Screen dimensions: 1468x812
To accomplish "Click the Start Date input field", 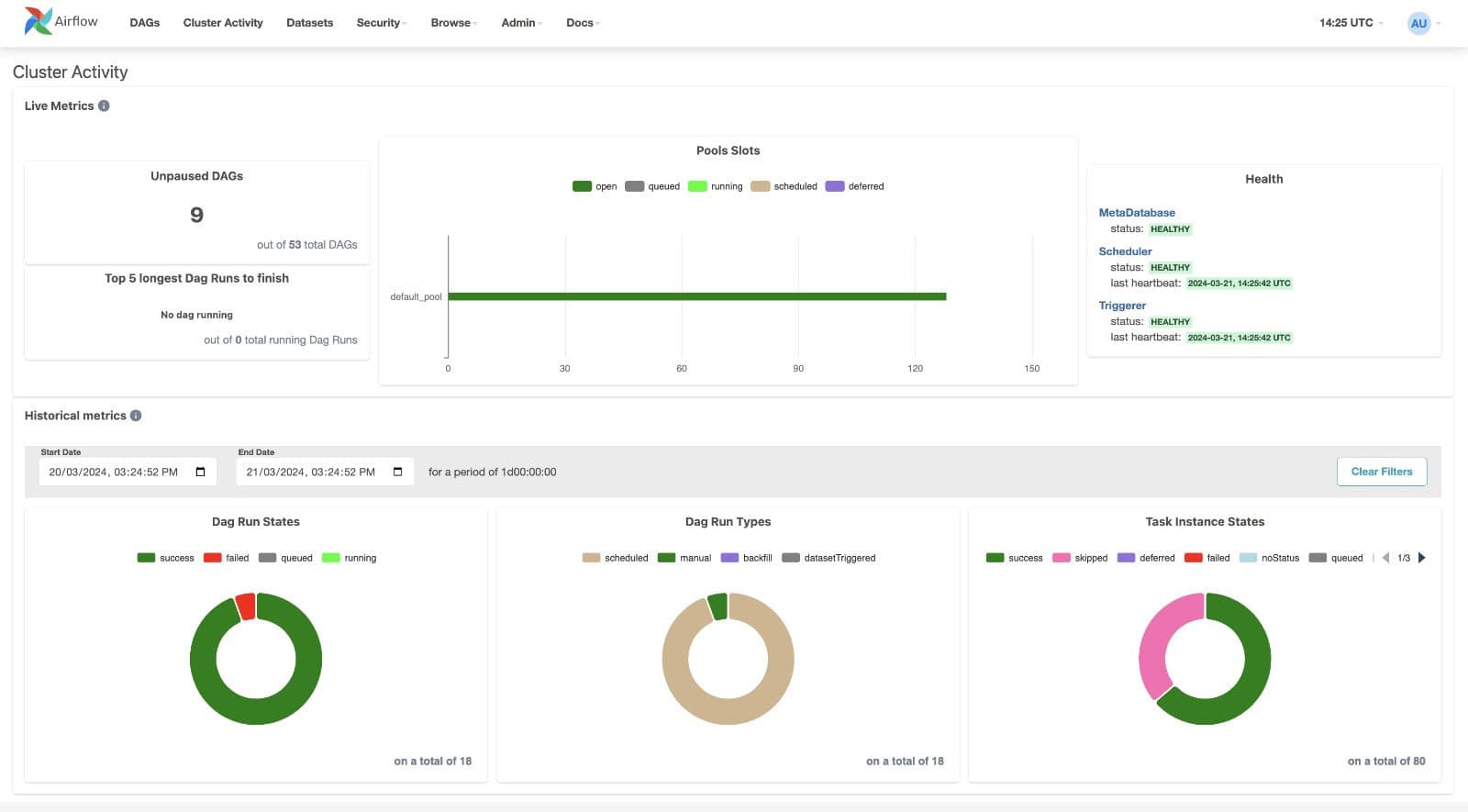I will click(128, 472).
